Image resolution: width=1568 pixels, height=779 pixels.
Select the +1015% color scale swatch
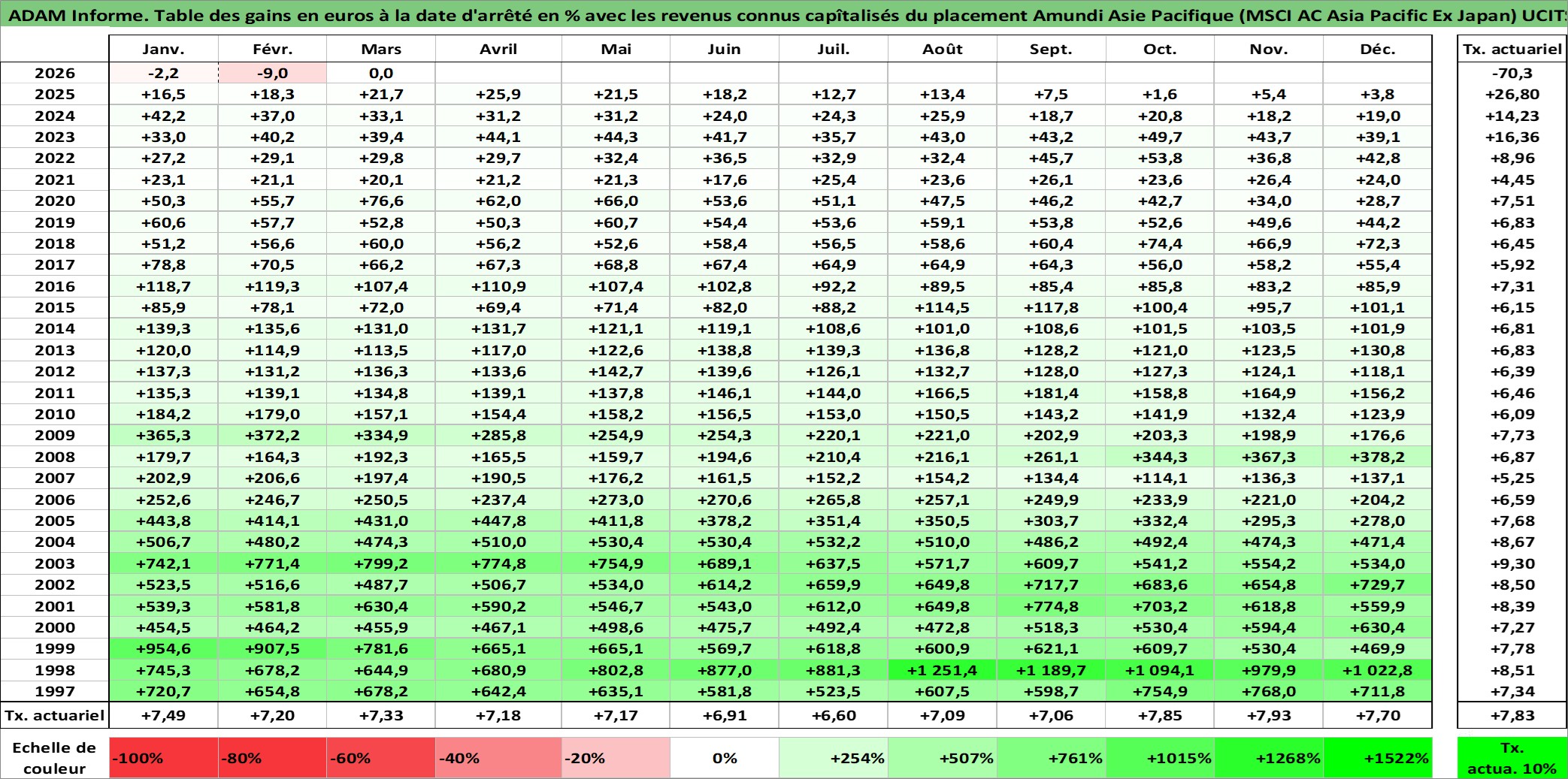(1160, 758)
